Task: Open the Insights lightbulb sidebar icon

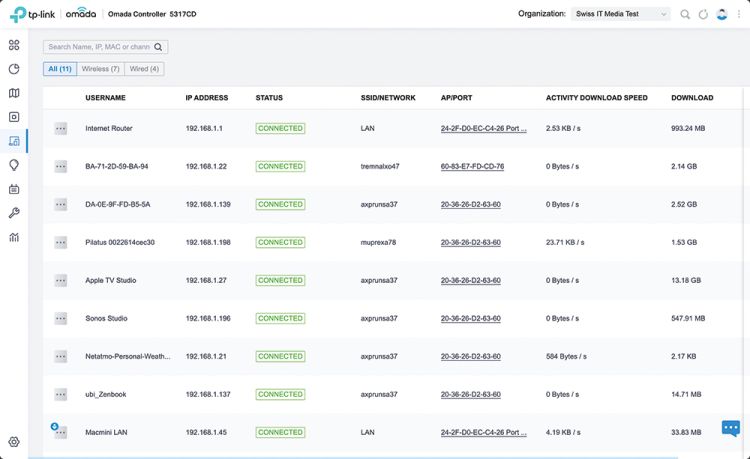Action: [14, 165]
